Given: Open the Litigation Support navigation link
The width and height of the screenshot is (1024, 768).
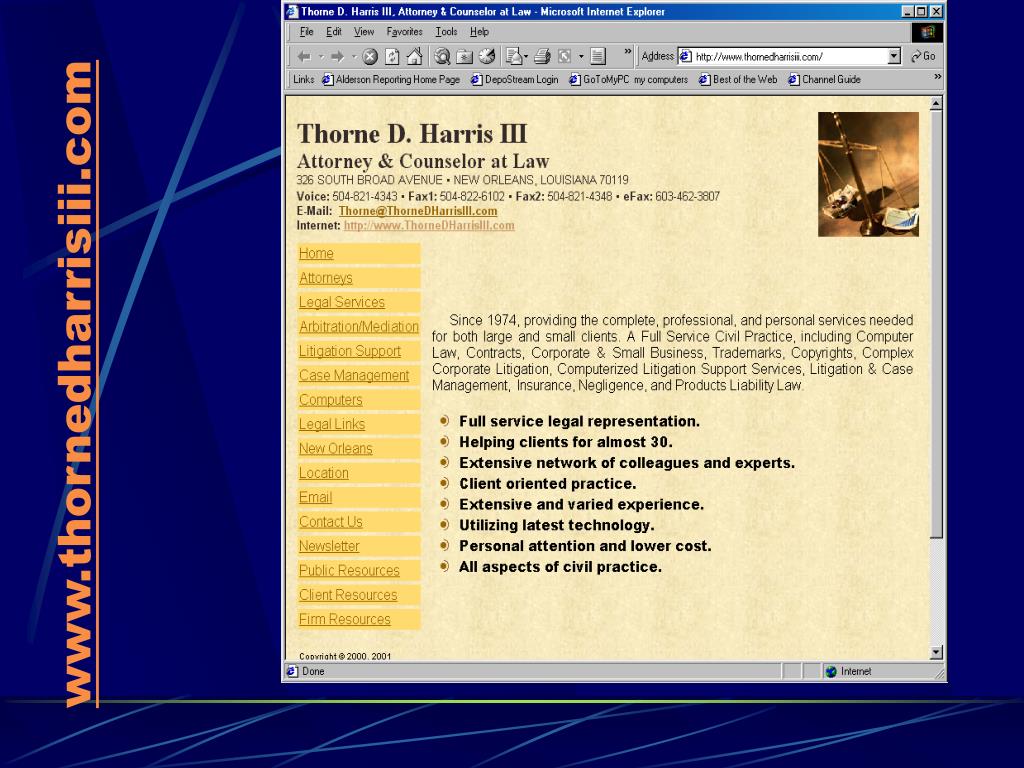Looking at the screenshot, I should (x=350, y=351).
